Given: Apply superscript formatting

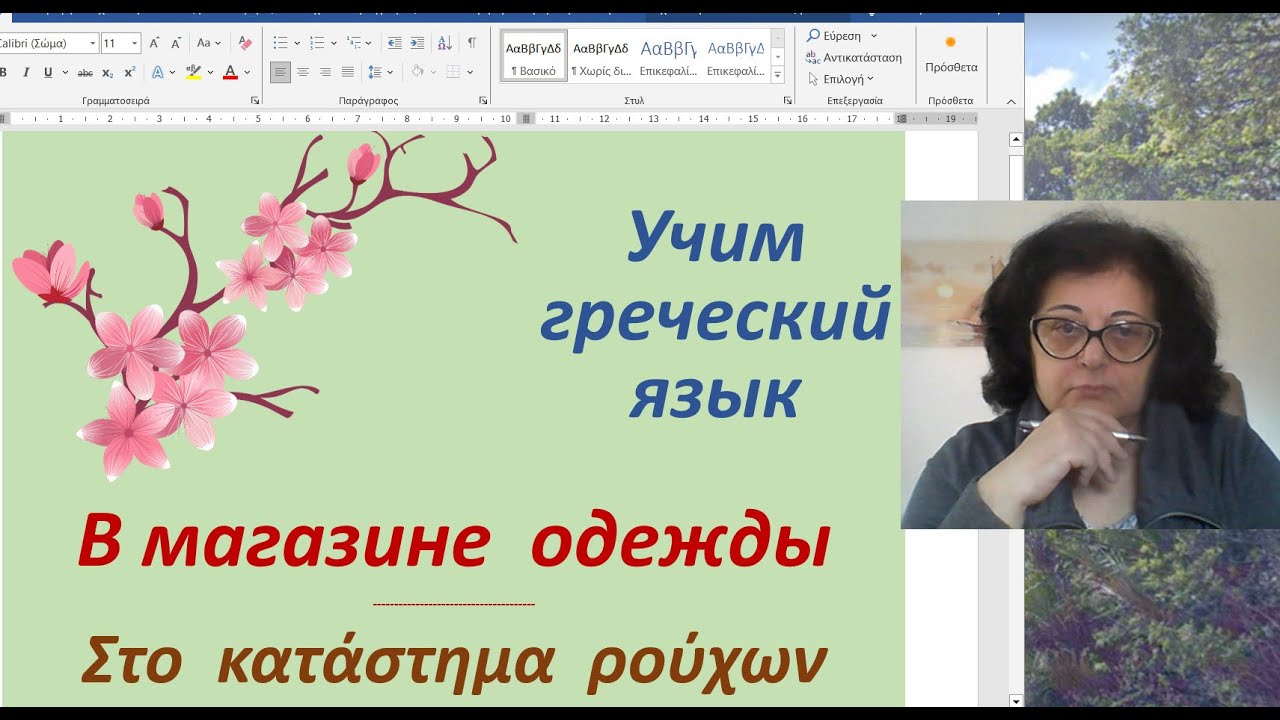Looking at the screenshot, I should [x=130, y=72].
